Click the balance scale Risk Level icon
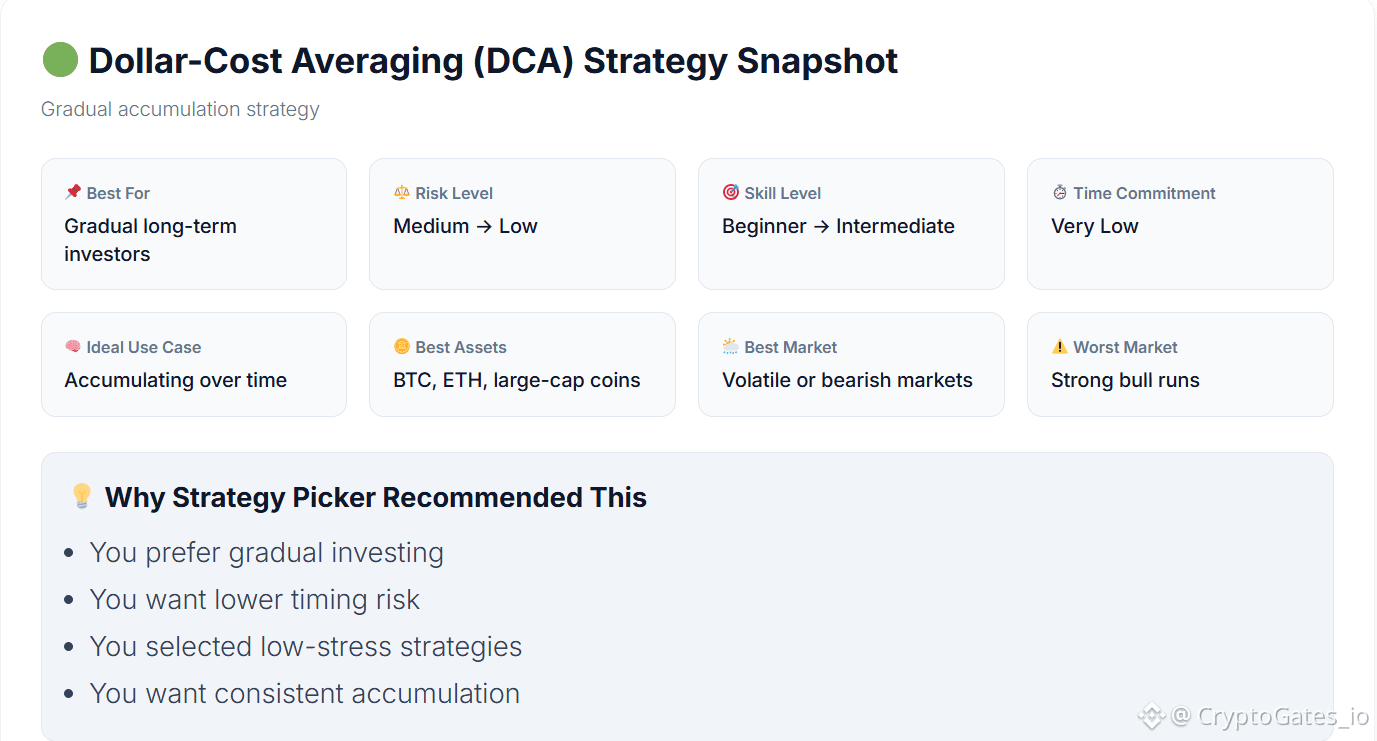Image resolution: width=1377 pixels, height=741 pixels. pos(402,192)
